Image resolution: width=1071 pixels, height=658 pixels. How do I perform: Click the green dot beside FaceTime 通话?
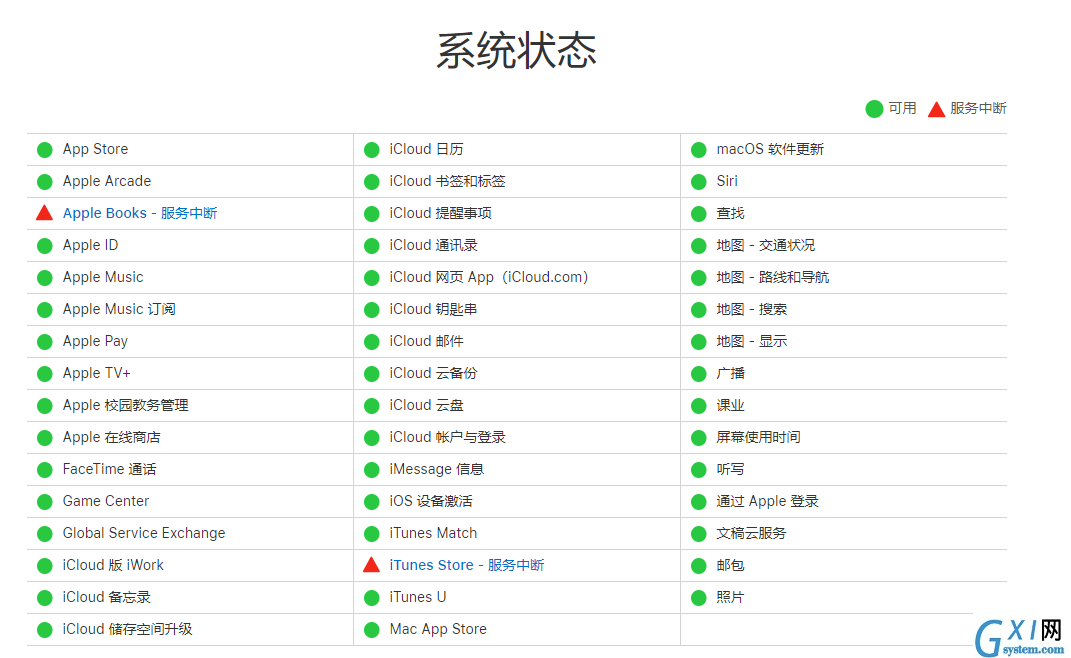point(44,469)
